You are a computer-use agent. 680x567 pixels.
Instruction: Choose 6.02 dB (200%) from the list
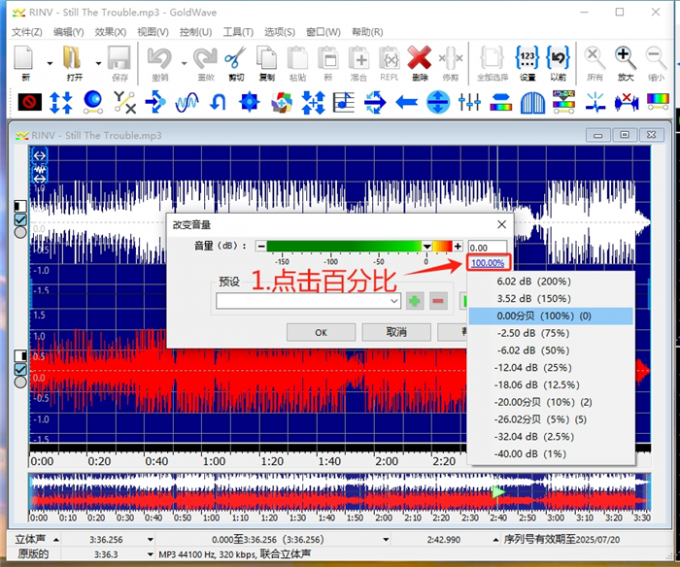click(551, 281)
